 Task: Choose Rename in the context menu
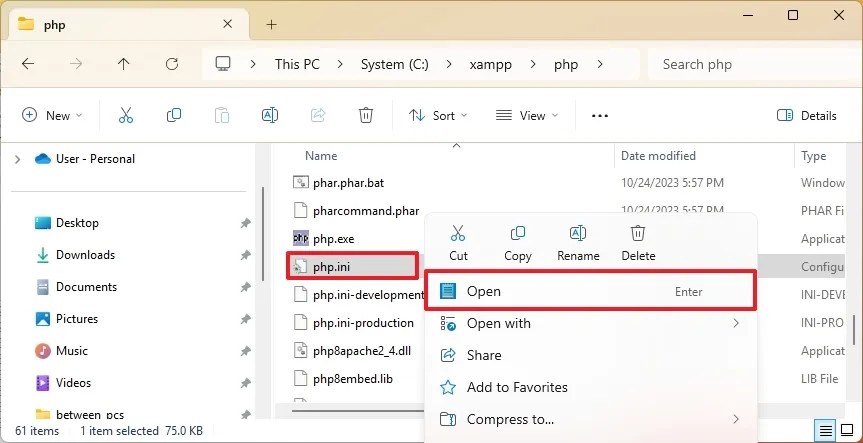point(578,242)
